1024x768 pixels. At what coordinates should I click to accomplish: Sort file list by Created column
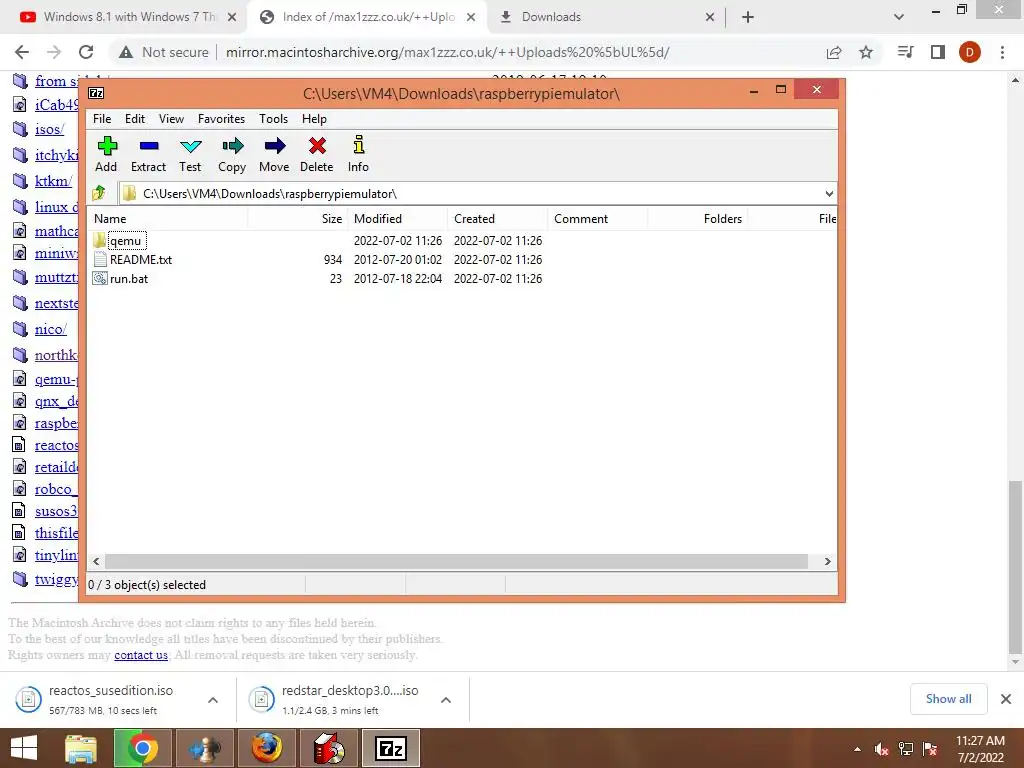pyautogui.click(x=498, y=219)
